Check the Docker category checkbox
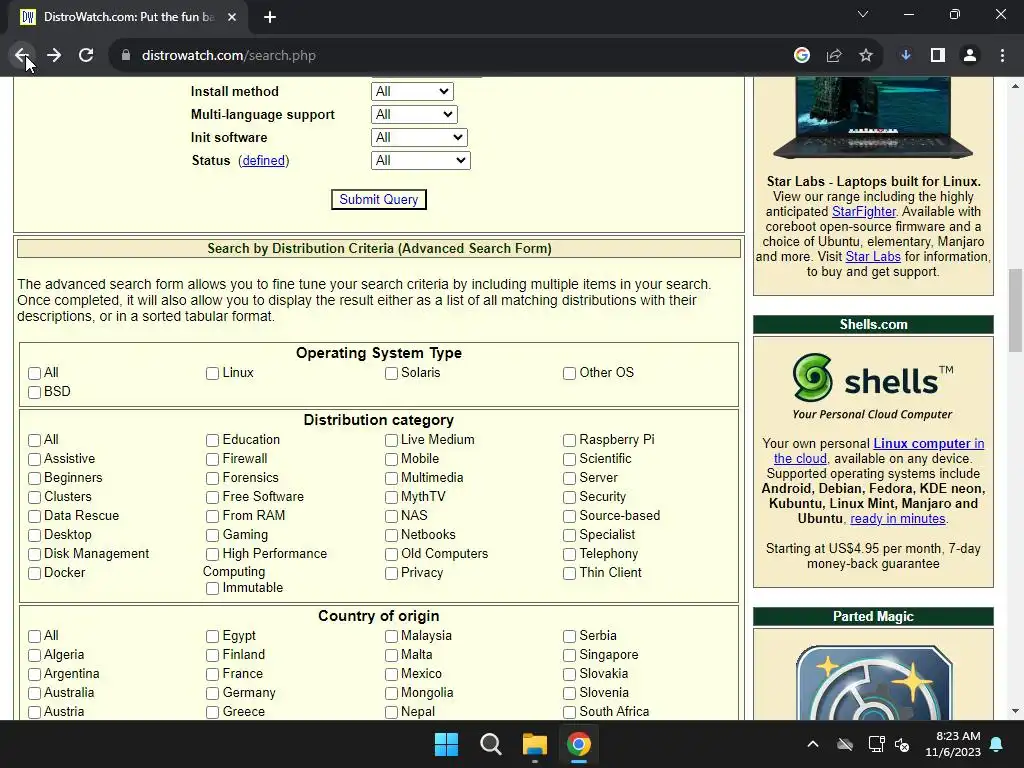Screen dimensions: 1024x768 [x=35, y=573]
